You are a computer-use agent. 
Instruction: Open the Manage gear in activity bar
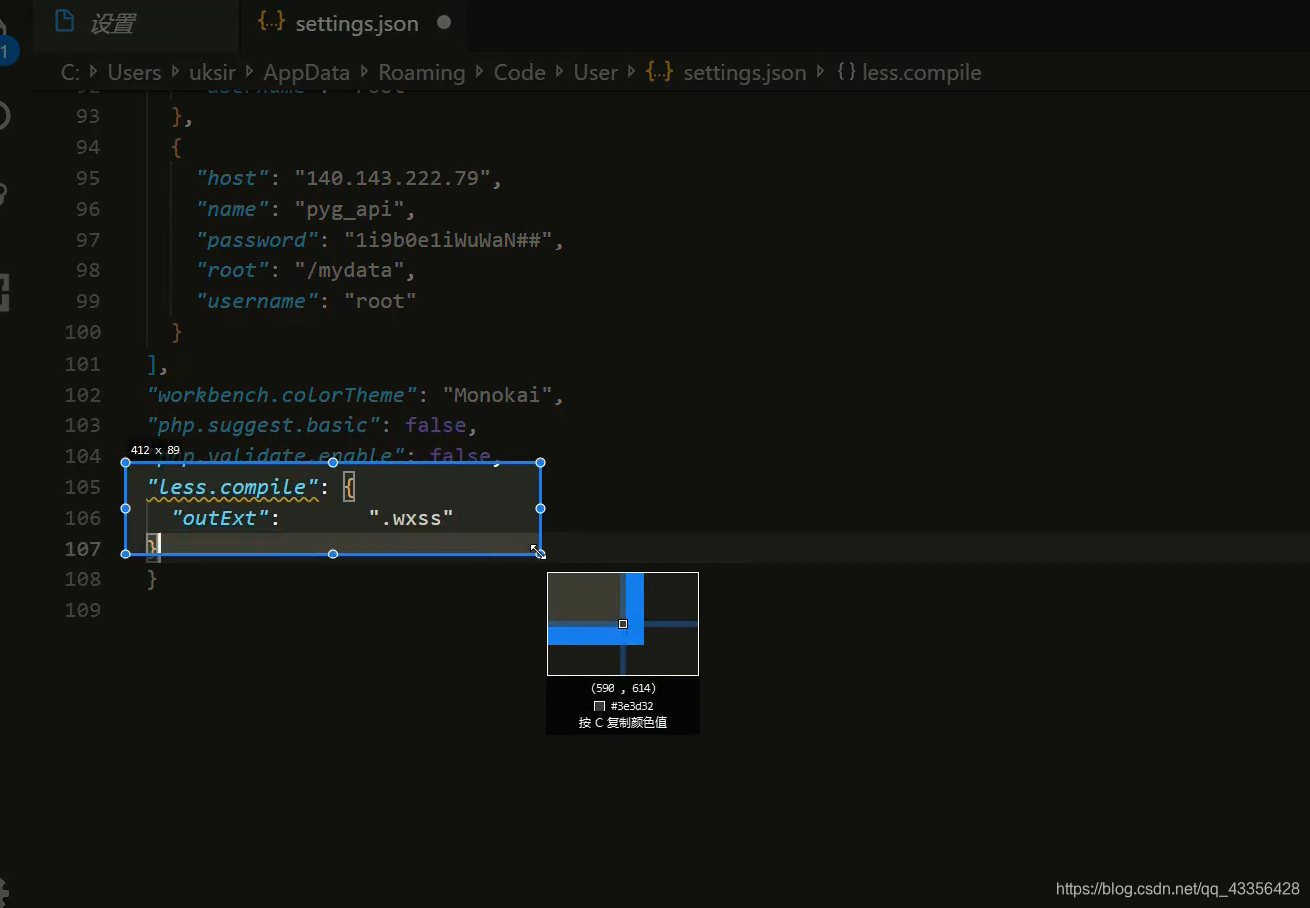point(3,891)
